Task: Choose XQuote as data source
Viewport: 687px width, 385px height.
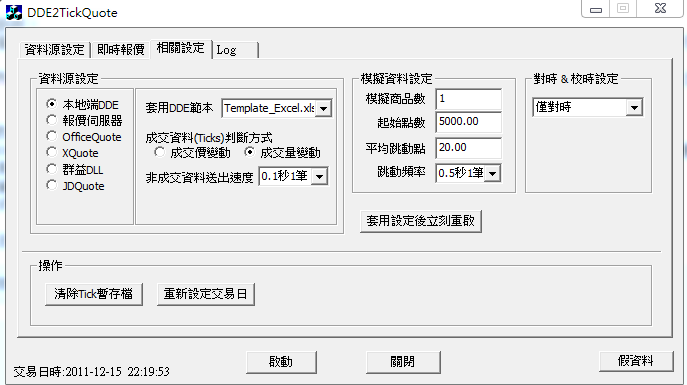Action: [72, 153]
